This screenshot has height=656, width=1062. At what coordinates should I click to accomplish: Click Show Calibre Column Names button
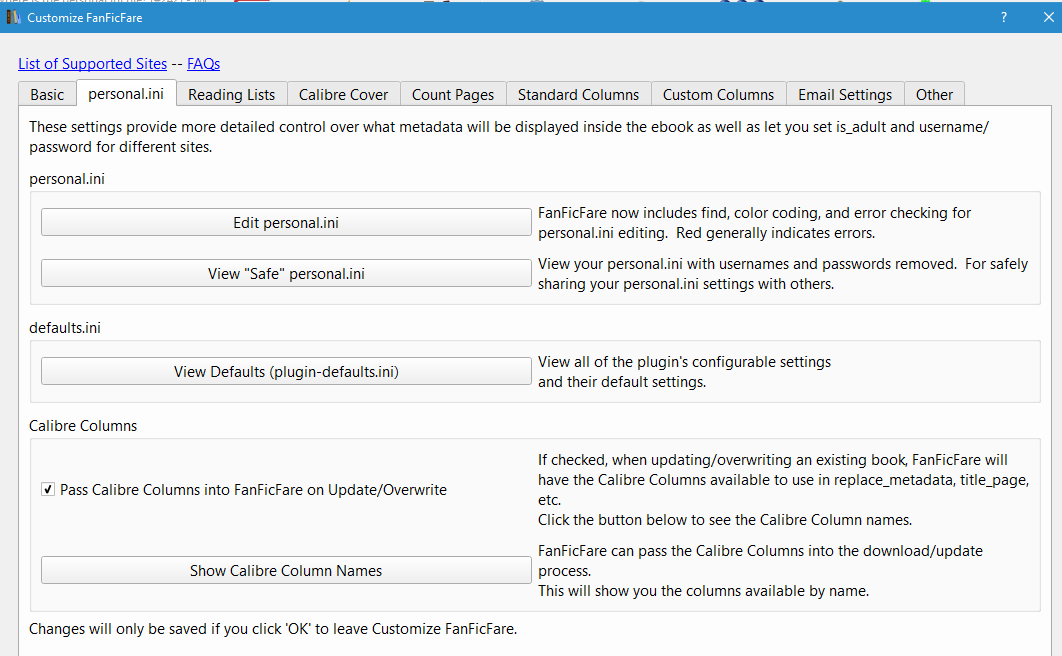[x=286, y=571]
